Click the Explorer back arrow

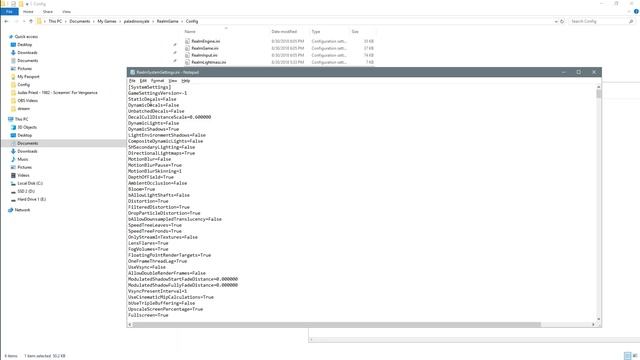point(7,21)
